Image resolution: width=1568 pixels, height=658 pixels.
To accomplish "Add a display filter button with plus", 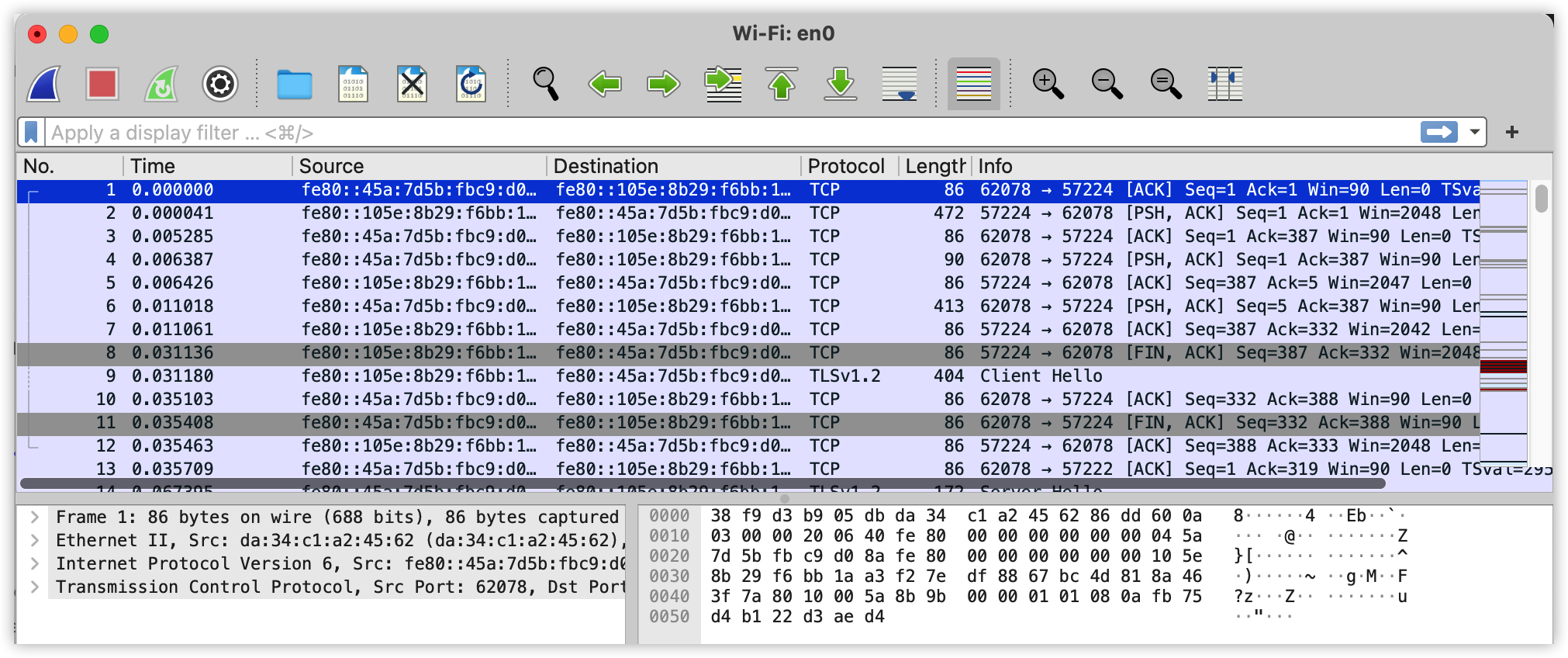I will [x=1512, y=133].
